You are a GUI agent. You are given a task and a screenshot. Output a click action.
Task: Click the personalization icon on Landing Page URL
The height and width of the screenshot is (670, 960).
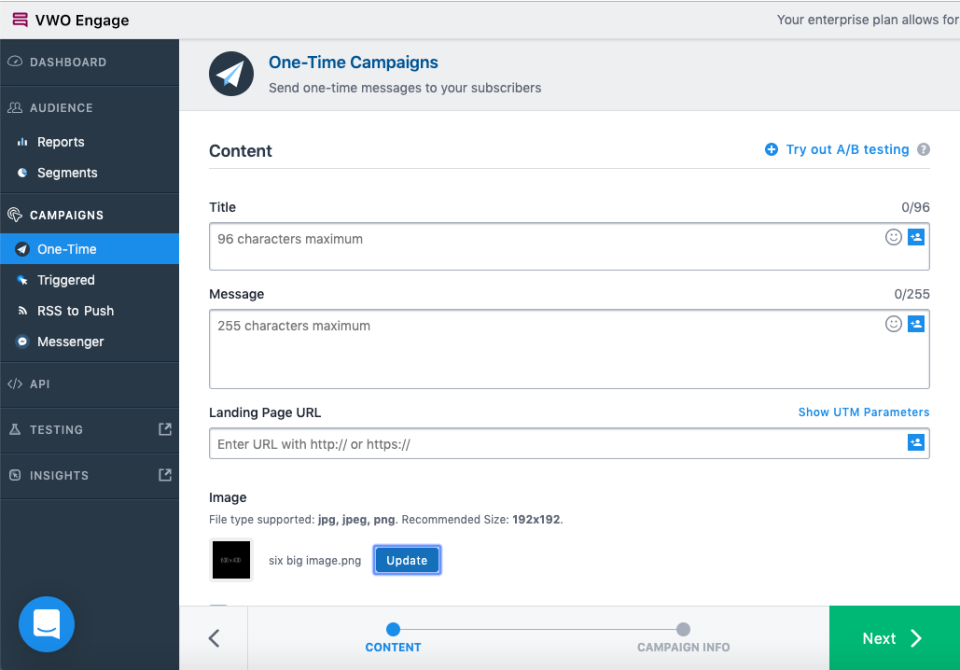pyautogui.click(x=916, y=442)
